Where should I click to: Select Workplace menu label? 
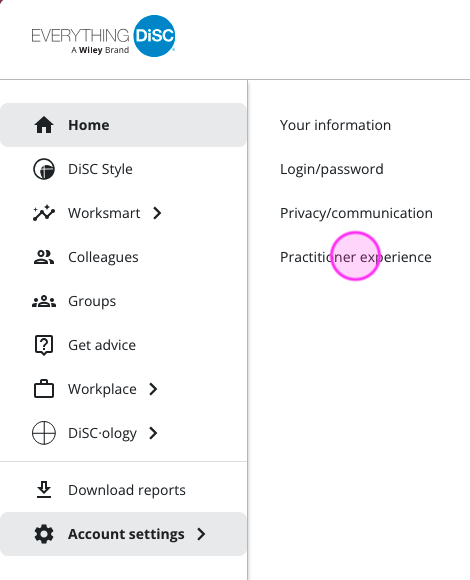point(102,389)
